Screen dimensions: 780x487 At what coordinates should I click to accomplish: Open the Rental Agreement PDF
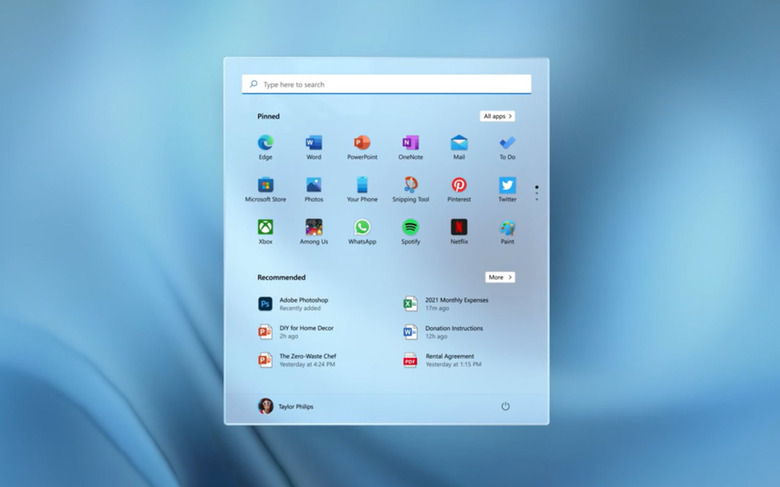(x=442, y=360)
